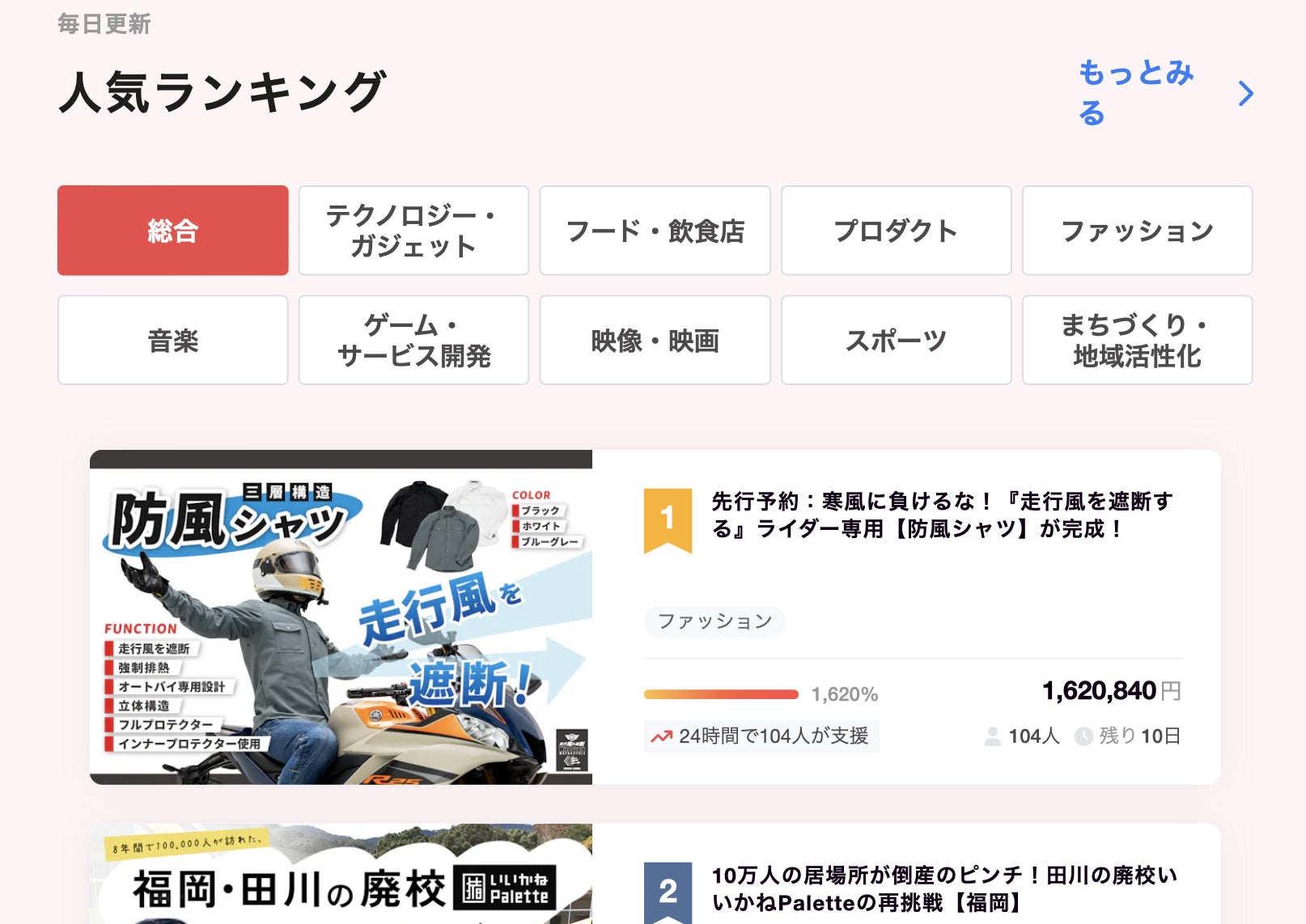Select the 音楽 category tab
The height and width of the screenshot is (924, 1306).
(x=172, y=340)
